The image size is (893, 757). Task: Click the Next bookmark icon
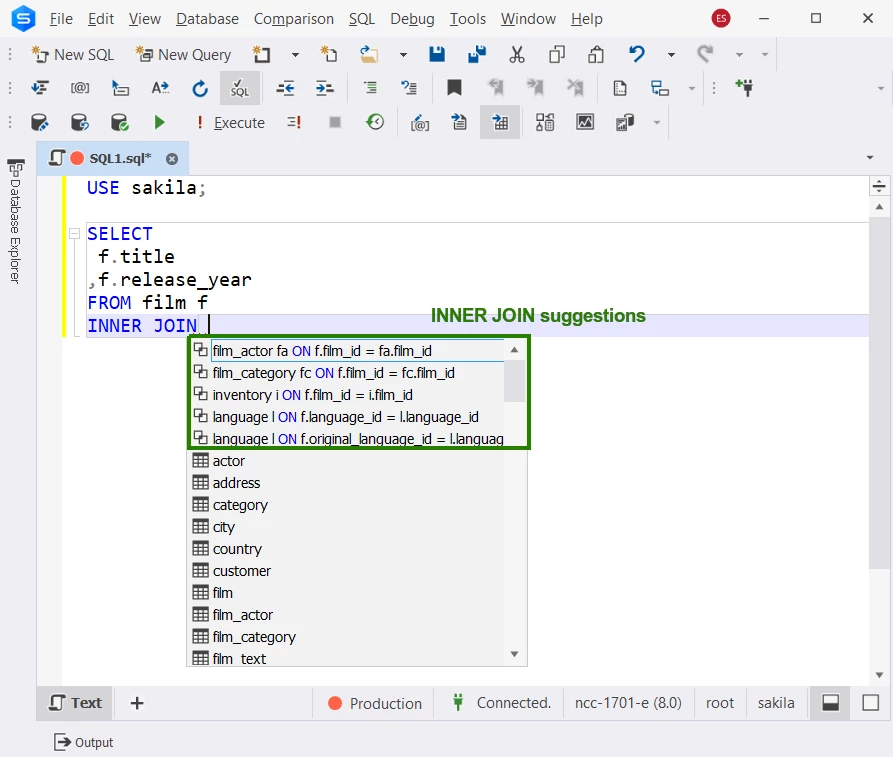pyautogui.click(x=535, y=88)
